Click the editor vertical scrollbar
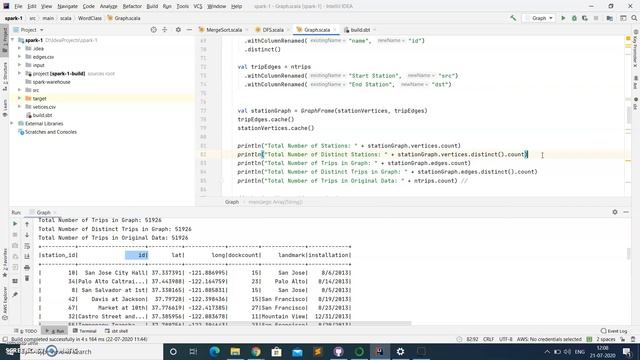This screenshot has height=360, width=640. [x=628, y=114]
